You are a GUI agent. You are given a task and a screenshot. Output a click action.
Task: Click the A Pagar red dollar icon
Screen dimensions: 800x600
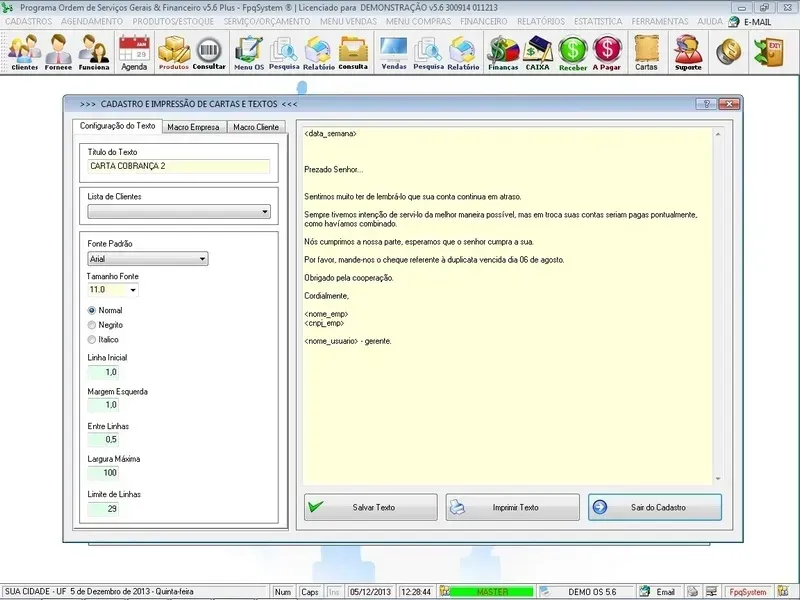pos(606,52)
